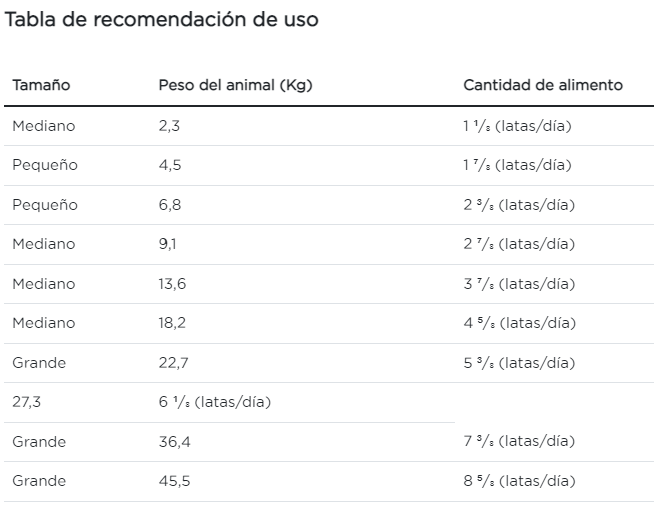Click the weight cell '45,5'
This screenshot has width=654, height=513.
pos(174,481)
